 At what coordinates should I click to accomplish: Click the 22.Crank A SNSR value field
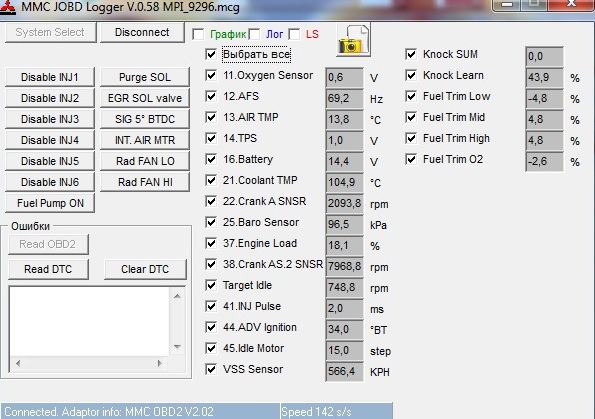tap(345, 203)
